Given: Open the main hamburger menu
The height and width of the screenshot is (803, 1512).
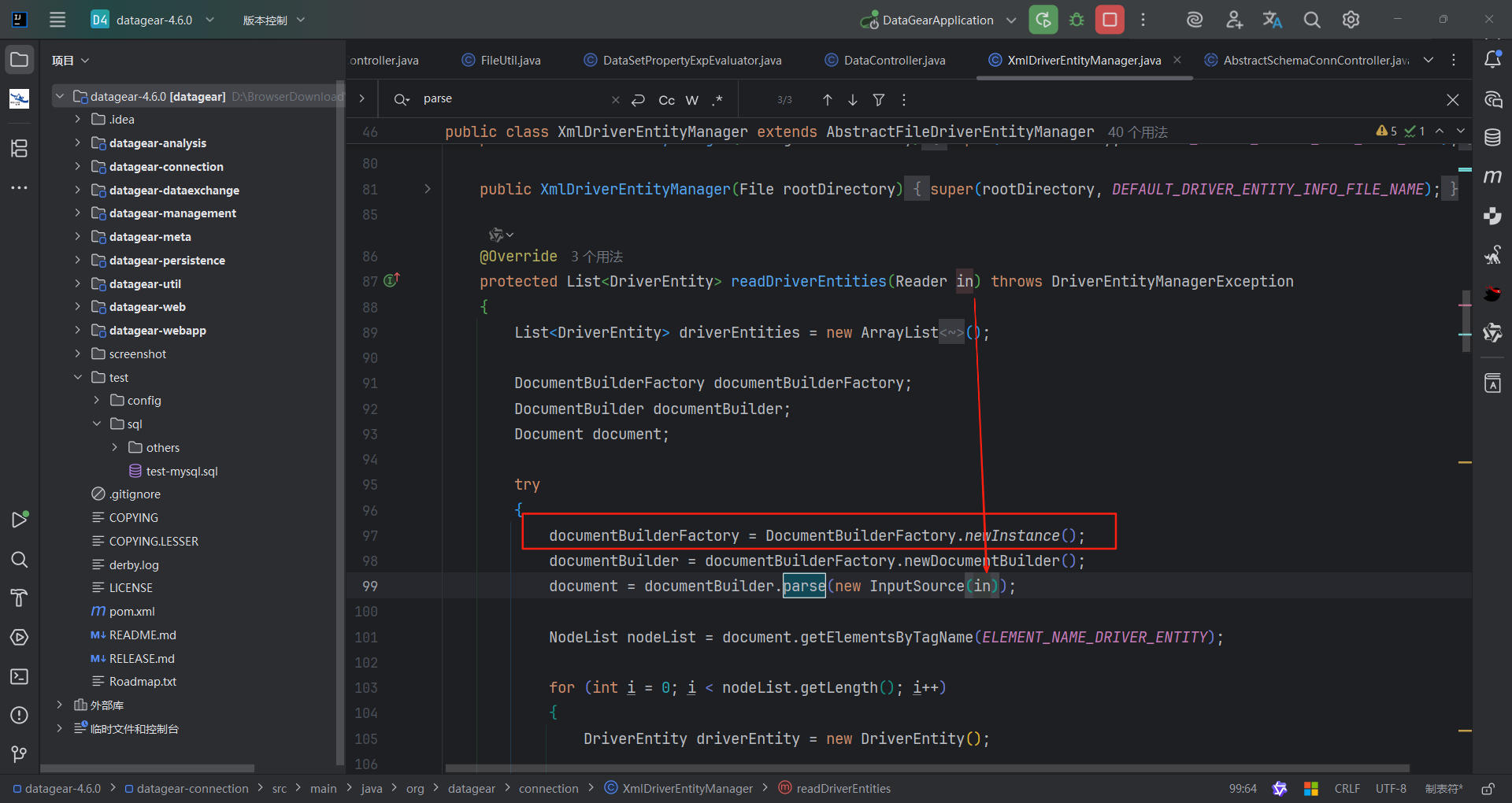Looking at the screenshot, I should pyautogui.click(x=57, y=20).
